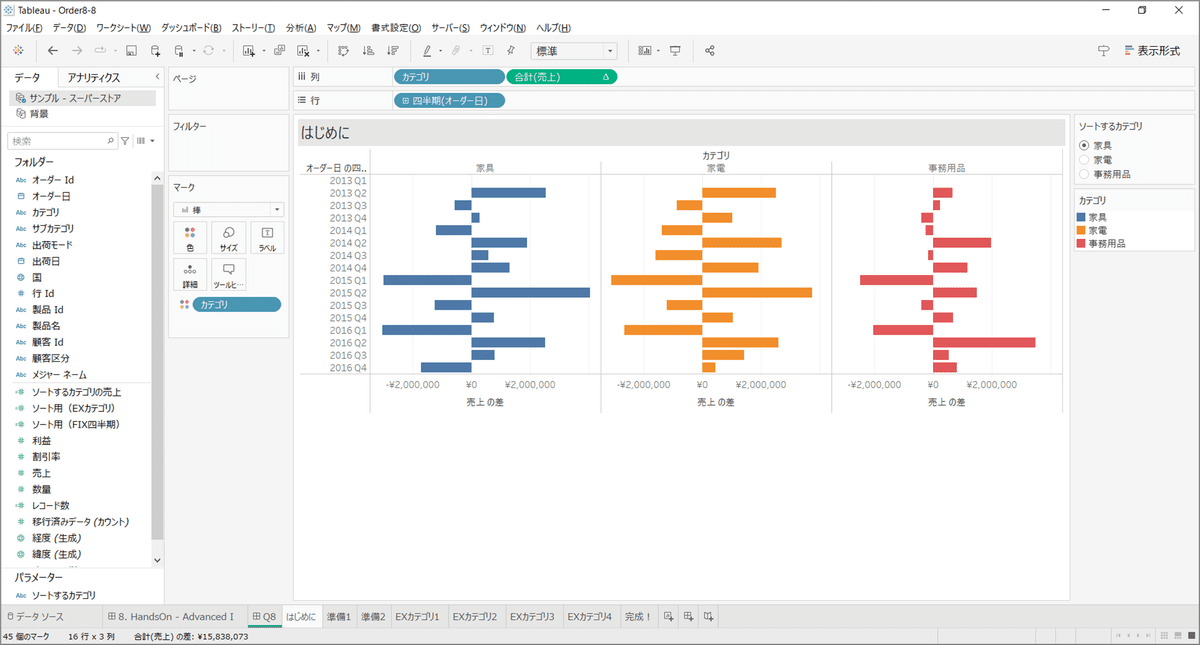The width and height of the screenshot is (1200, 645).
Task: Click the ツールヒント button on Marks card
Action: (x=229, y=276)
